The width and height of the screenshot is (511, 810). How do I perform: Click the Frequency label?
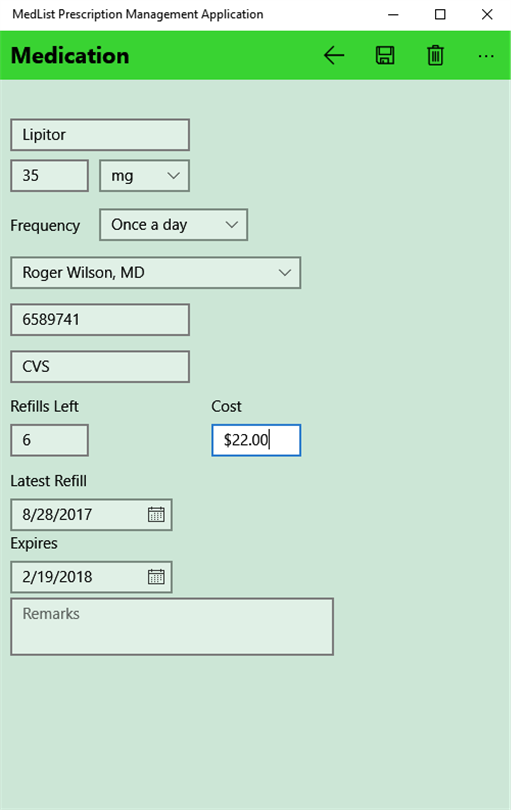tap(45, 226)
